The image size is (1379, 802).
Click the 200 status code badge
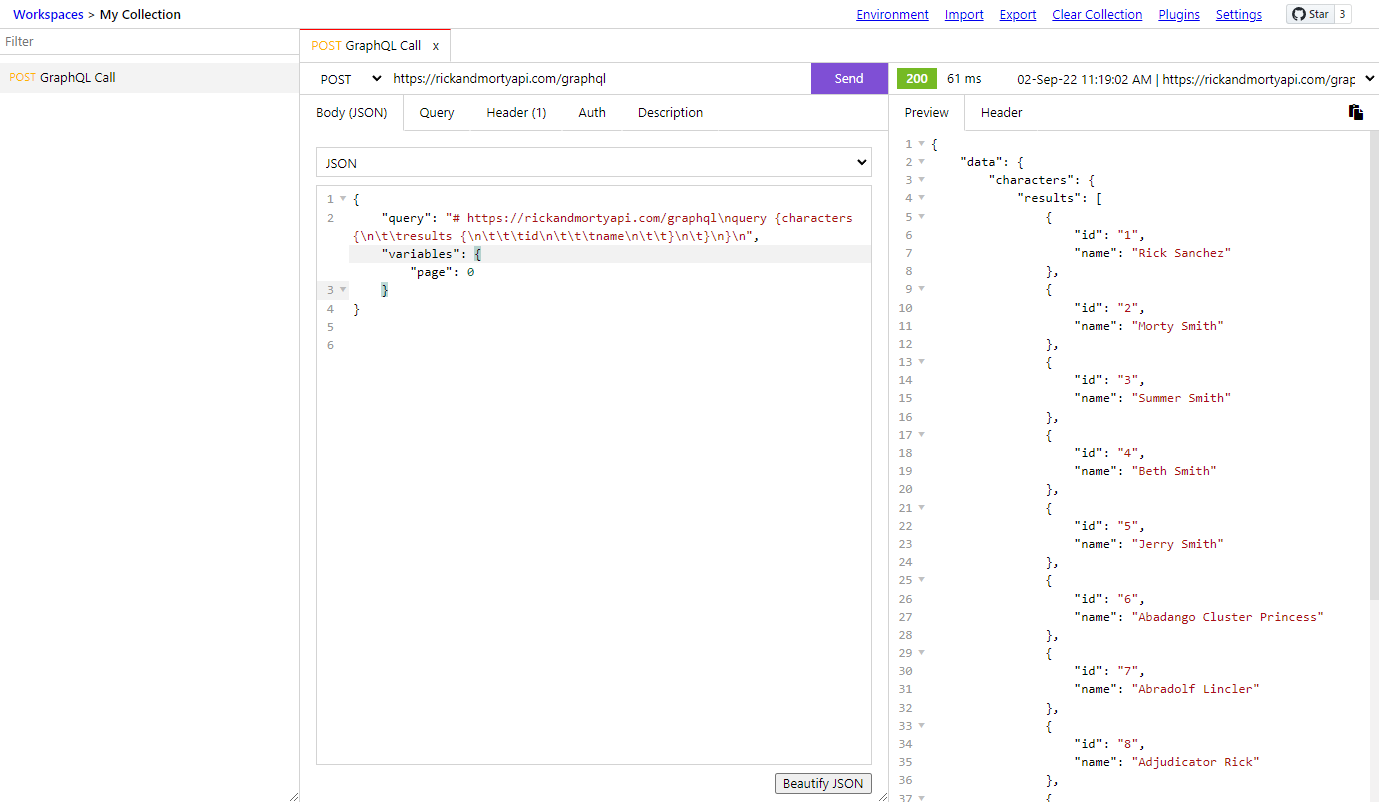[917, 79]
